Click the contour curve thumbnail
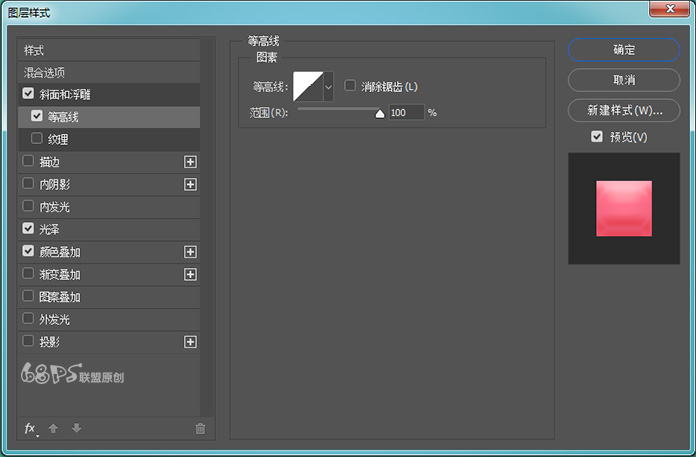 [308, 87]
